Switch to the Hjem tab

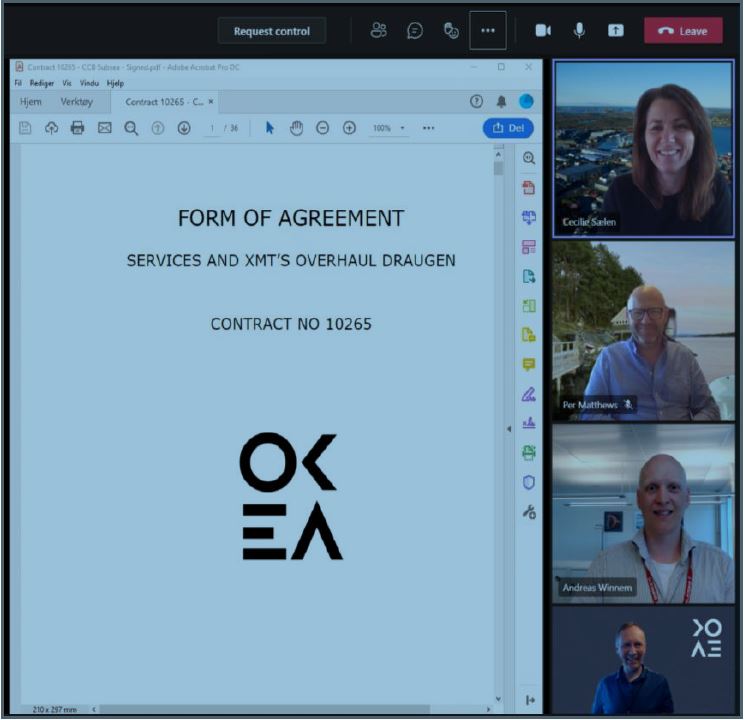tap(30, 102)
